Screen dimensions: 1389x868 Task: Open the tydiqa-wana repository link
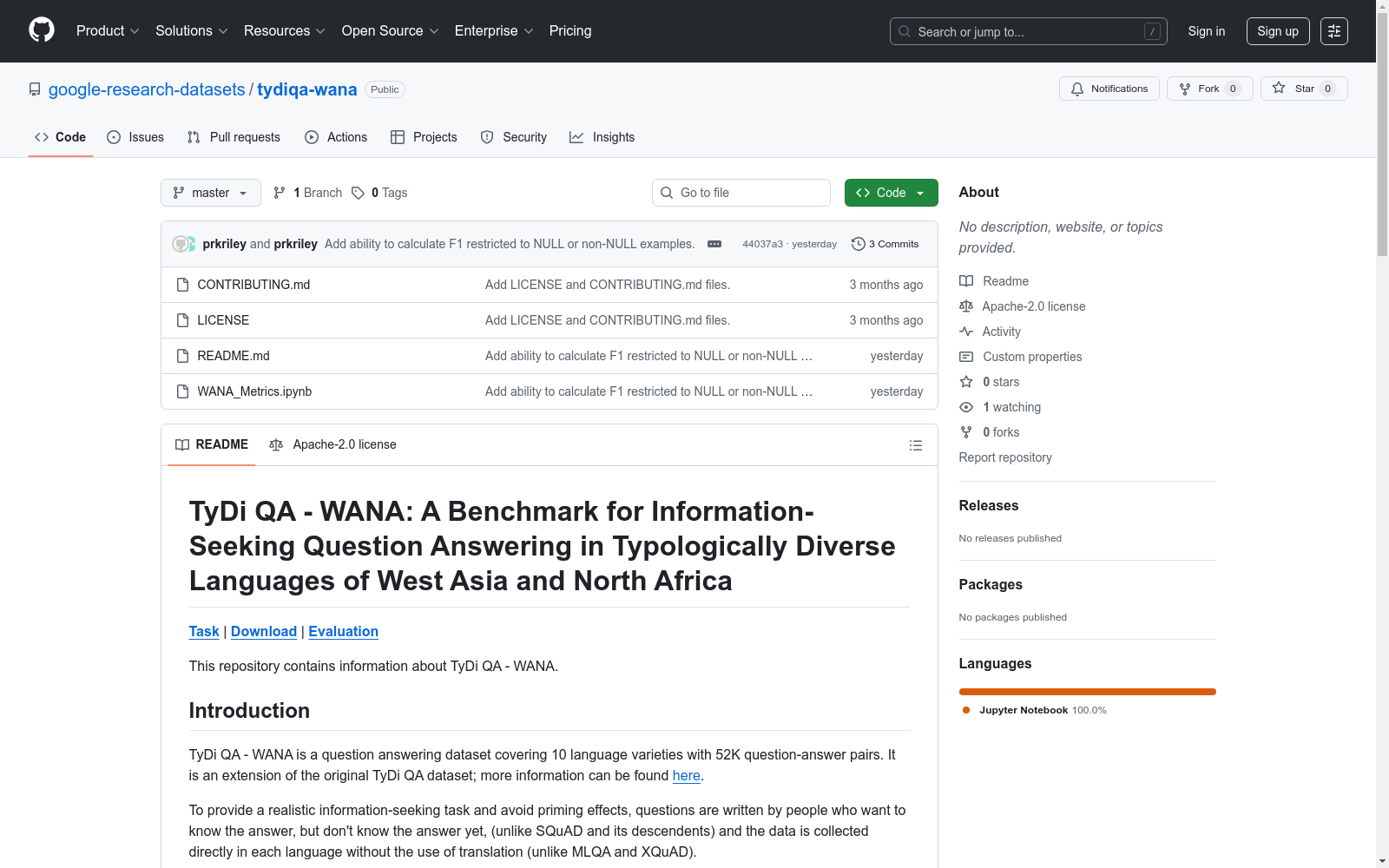(x=307, y=89)
